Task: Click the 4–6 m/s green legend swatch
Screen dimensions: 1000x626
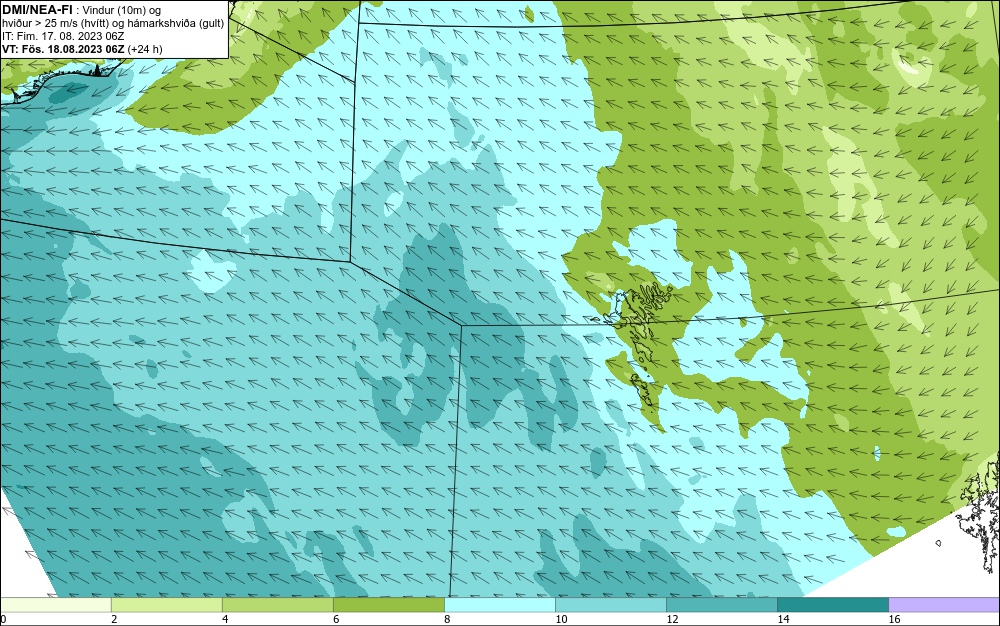Action: 277,605
